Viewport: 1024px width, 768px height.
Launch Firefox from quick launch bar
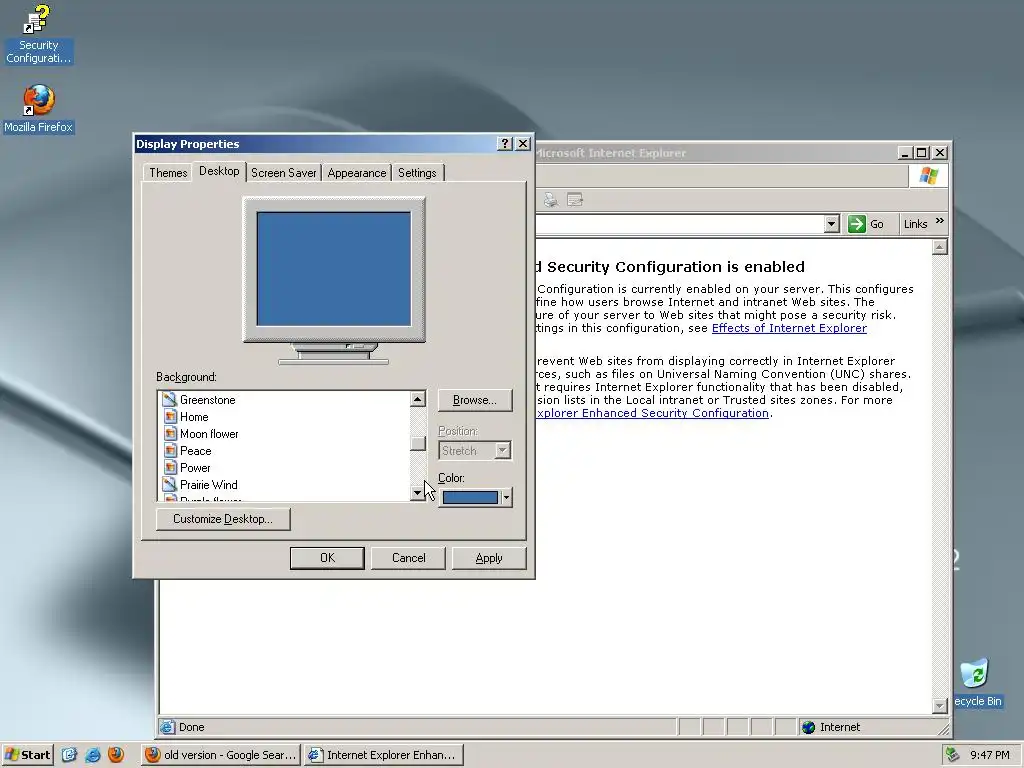click(116, 754)
